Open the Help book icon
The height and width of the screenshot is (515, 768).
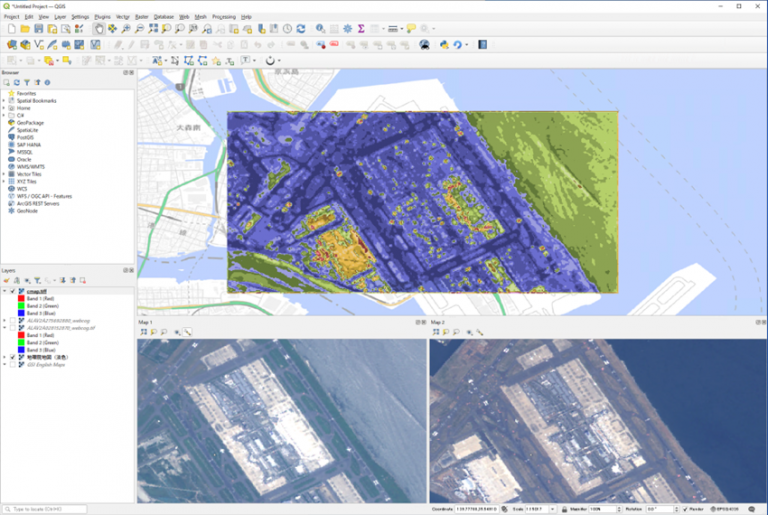482,45
